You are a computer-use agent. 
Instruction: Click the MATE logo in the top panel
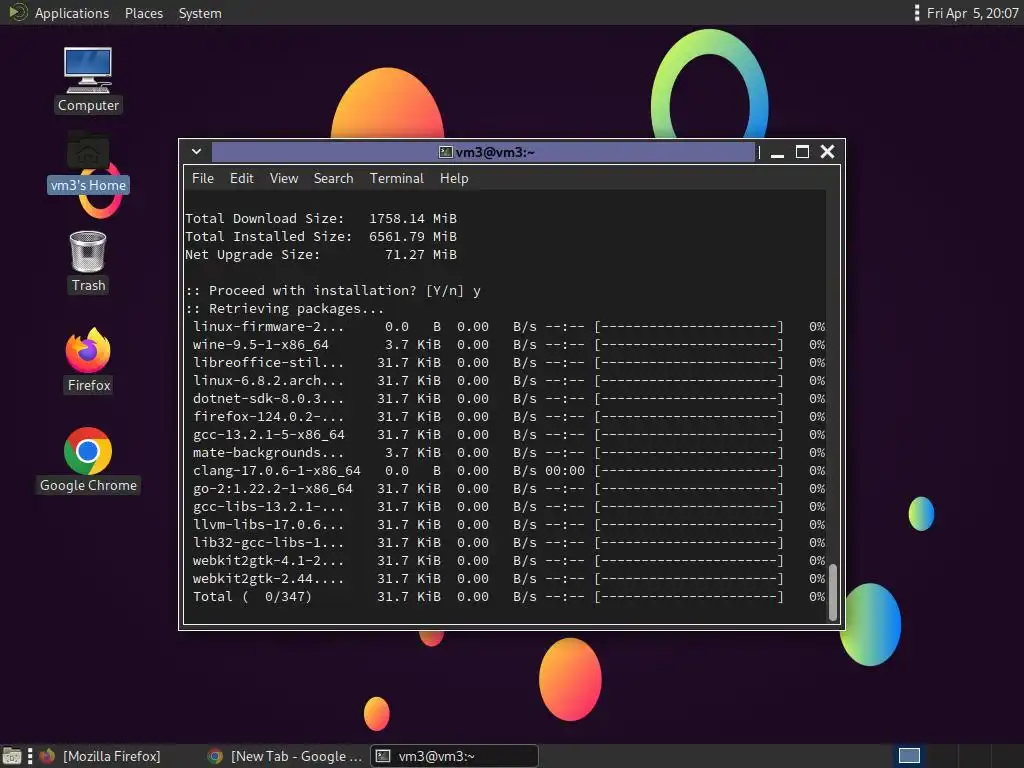18,12
